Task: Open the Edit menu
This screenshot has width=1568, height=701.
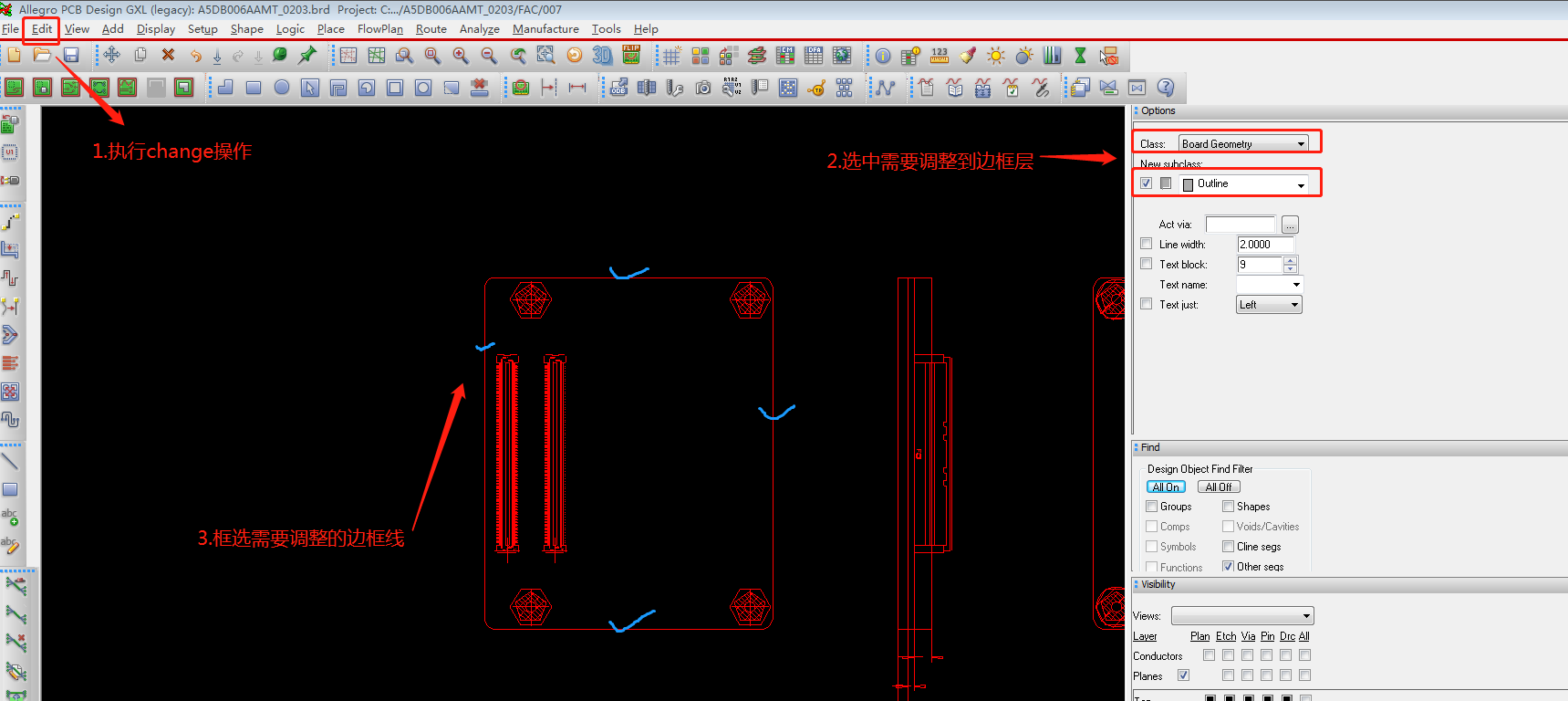Action: [x=42, y=29]
